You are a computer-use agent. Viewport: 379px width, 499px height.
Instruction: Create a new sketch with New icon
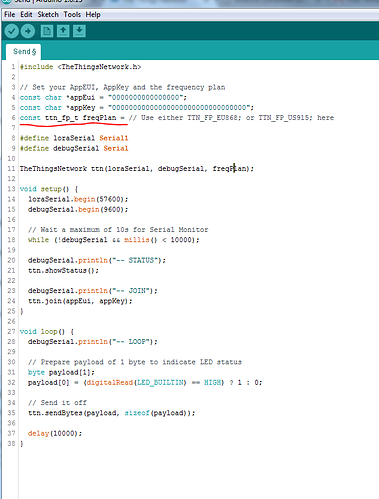[x=47, y=31]
